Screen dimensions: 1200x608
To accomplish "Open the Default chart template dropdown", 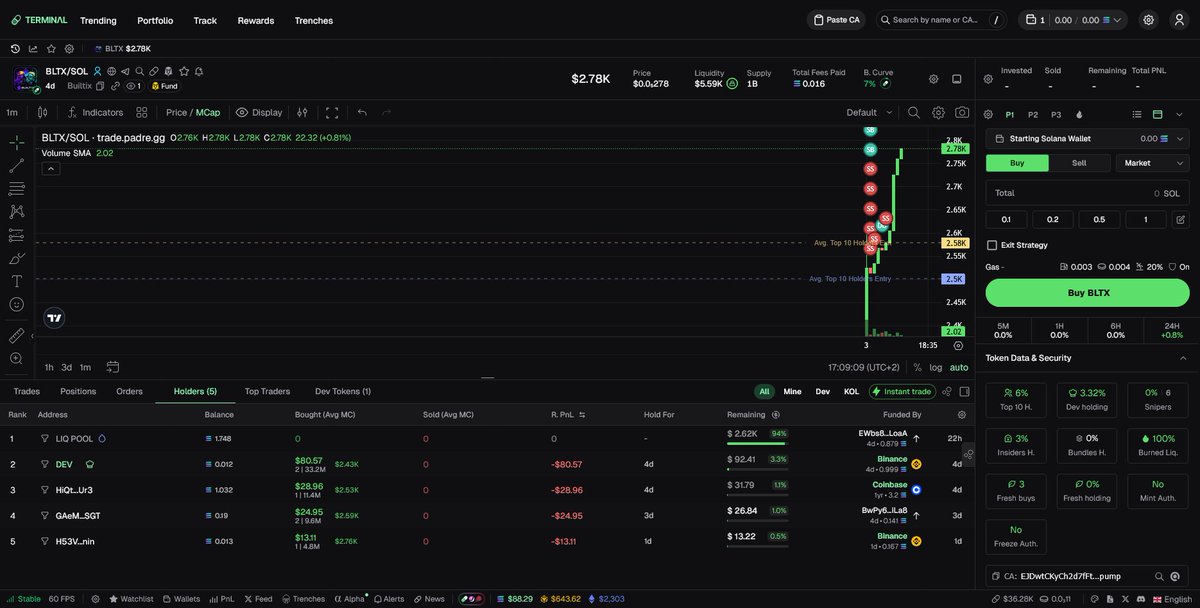I will (868, 112).
